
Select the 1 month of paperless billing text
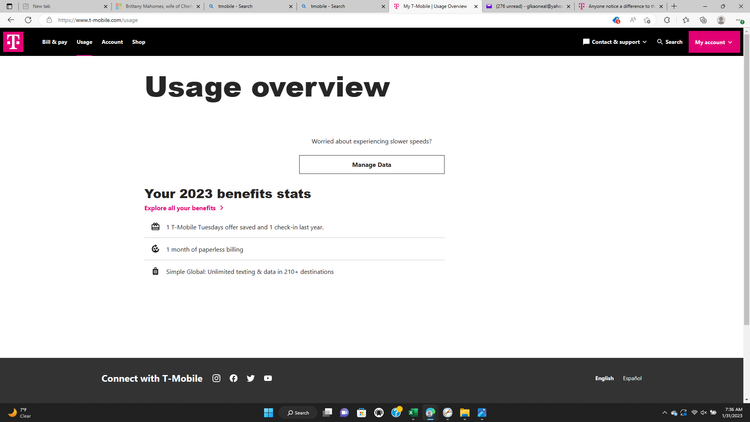(x=205, y=249)
